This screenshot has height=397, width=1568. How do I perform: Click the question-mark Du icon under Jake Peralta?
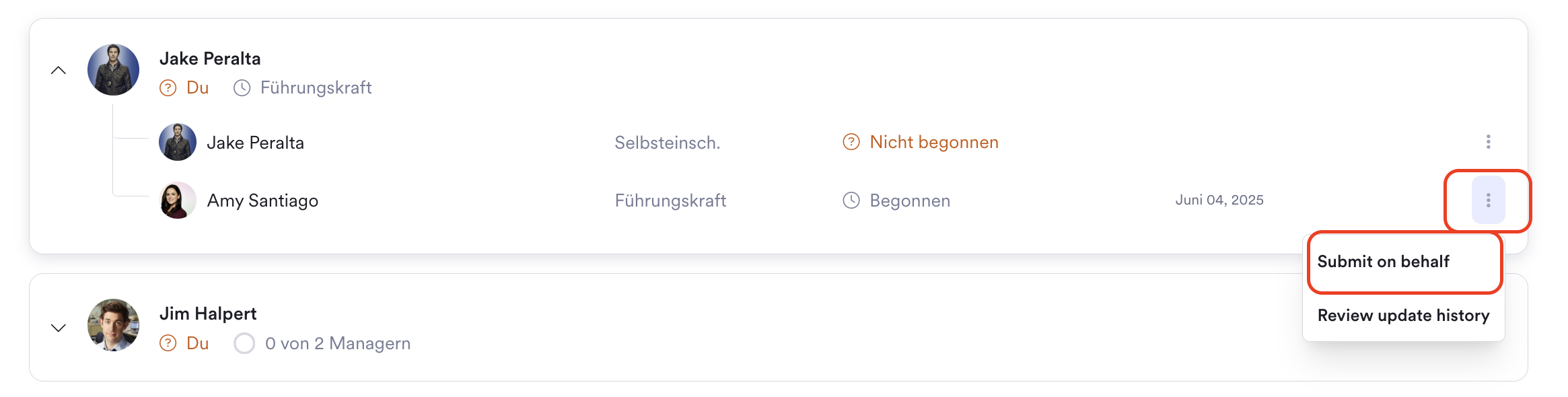click(168, 88)
